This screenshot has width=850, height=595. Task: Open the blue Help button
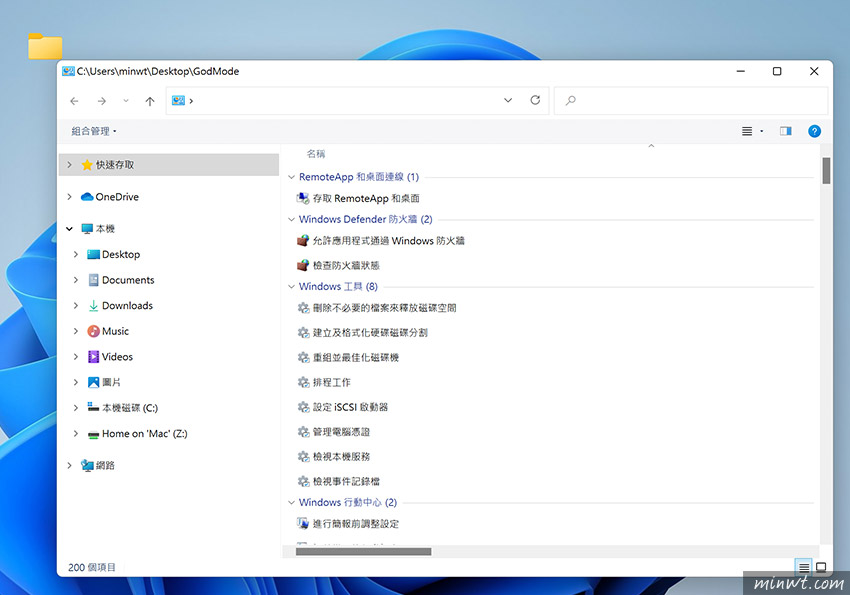click(814, 131)
